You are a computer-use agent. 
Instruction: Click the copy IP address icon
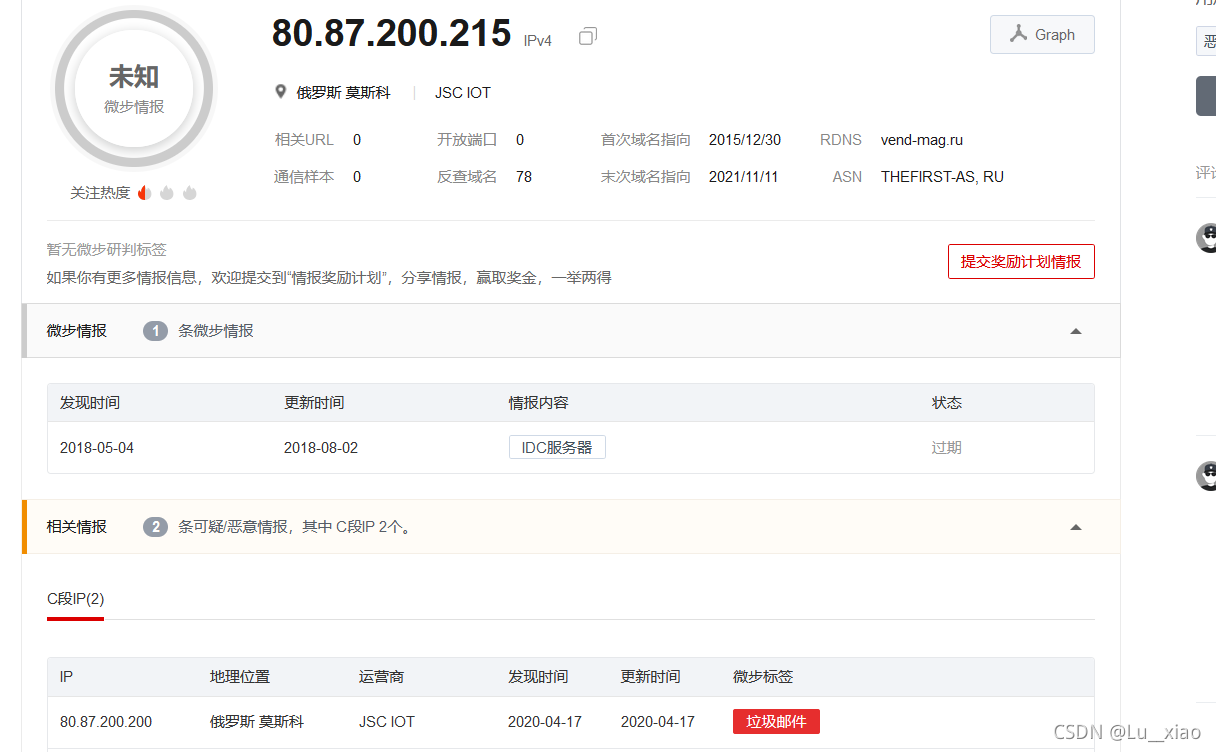pyautogui.click(x=587, y=35)
